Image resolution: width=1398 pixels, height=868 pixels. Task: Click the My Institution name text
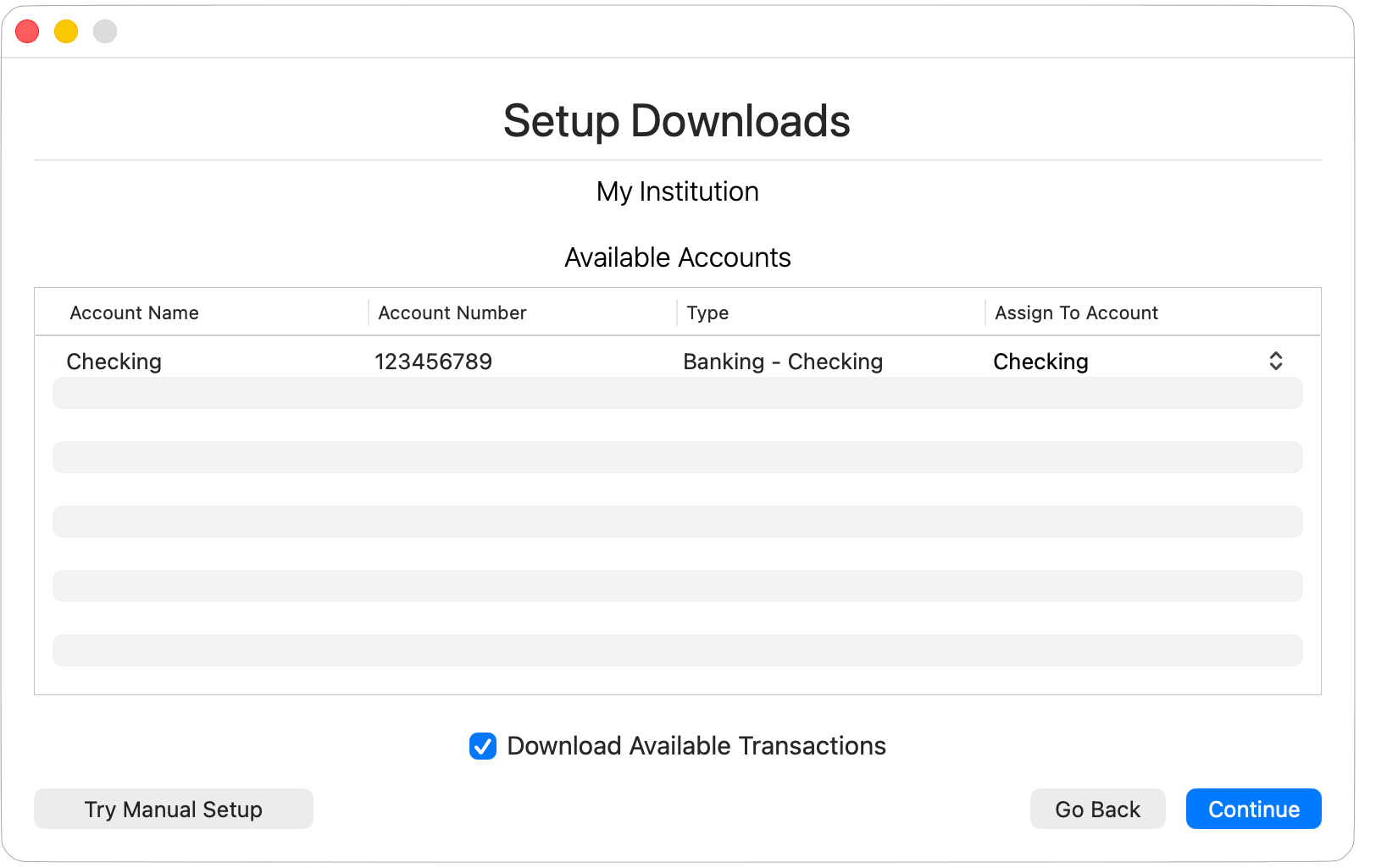pyautogui.click(x=677, y=191)
